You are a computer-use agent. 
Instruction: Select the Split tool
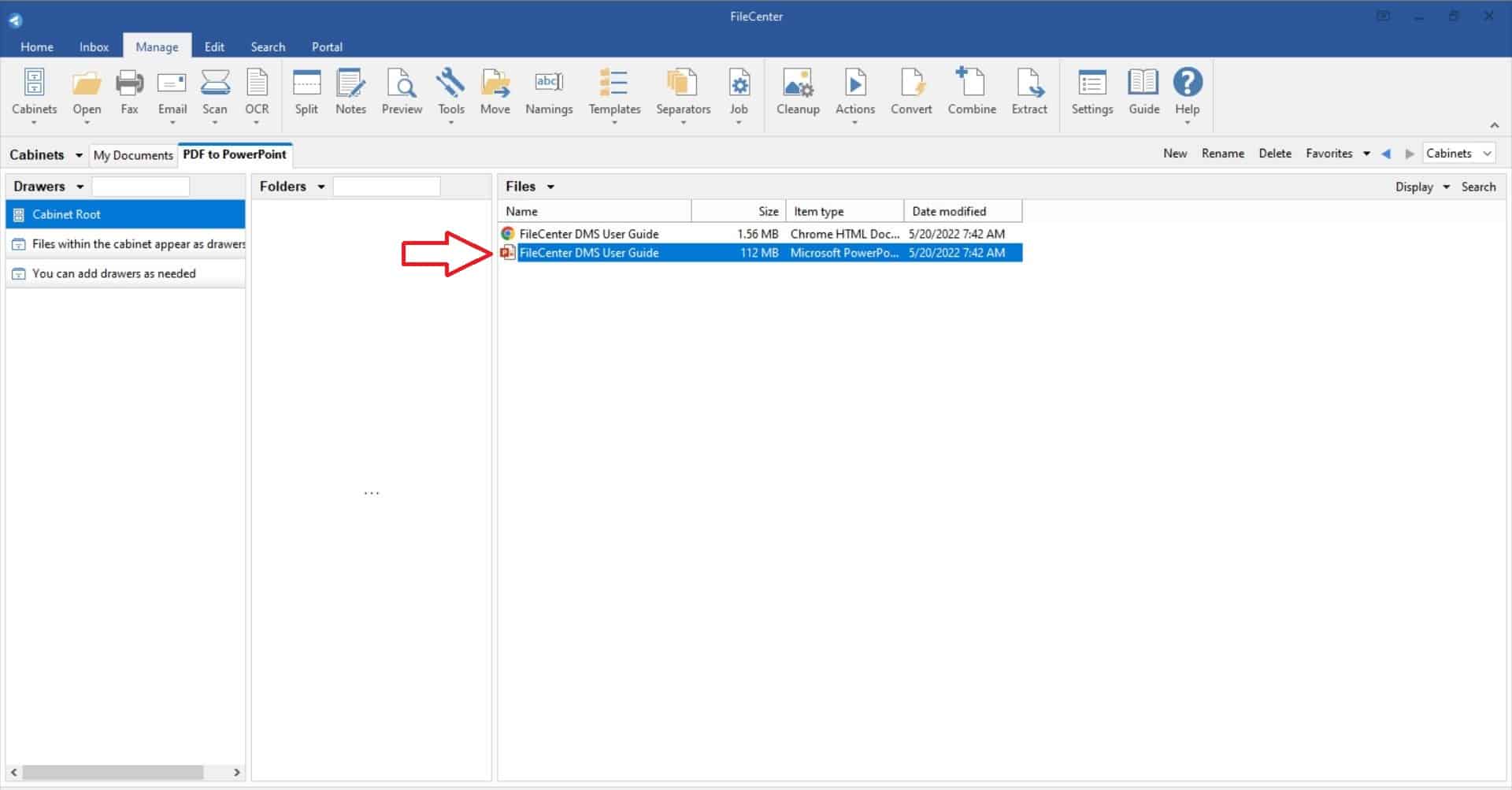point(306,93)
